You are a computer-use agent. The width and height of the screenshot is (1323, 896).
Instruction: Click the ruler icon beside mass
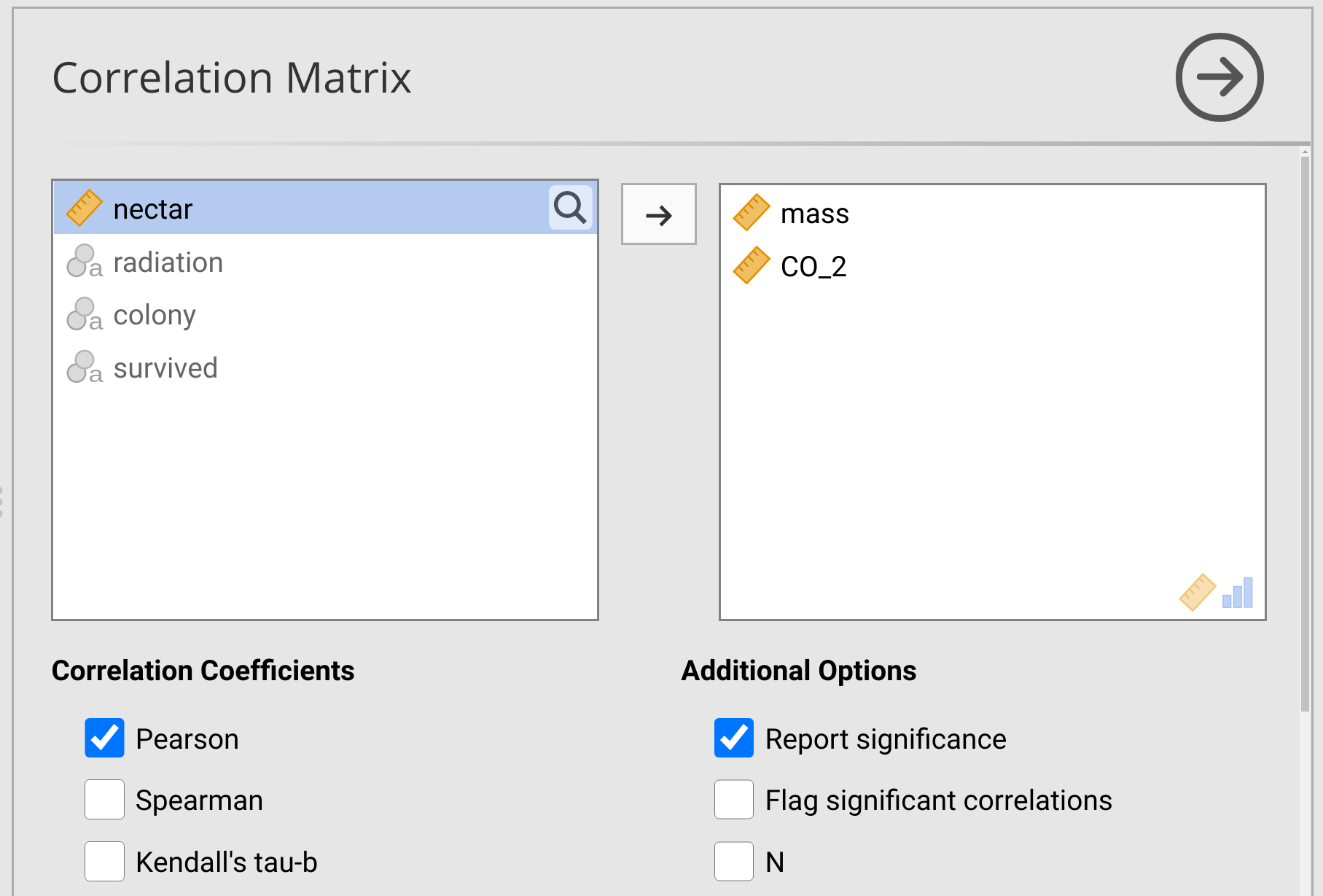[x=751, y=213]
